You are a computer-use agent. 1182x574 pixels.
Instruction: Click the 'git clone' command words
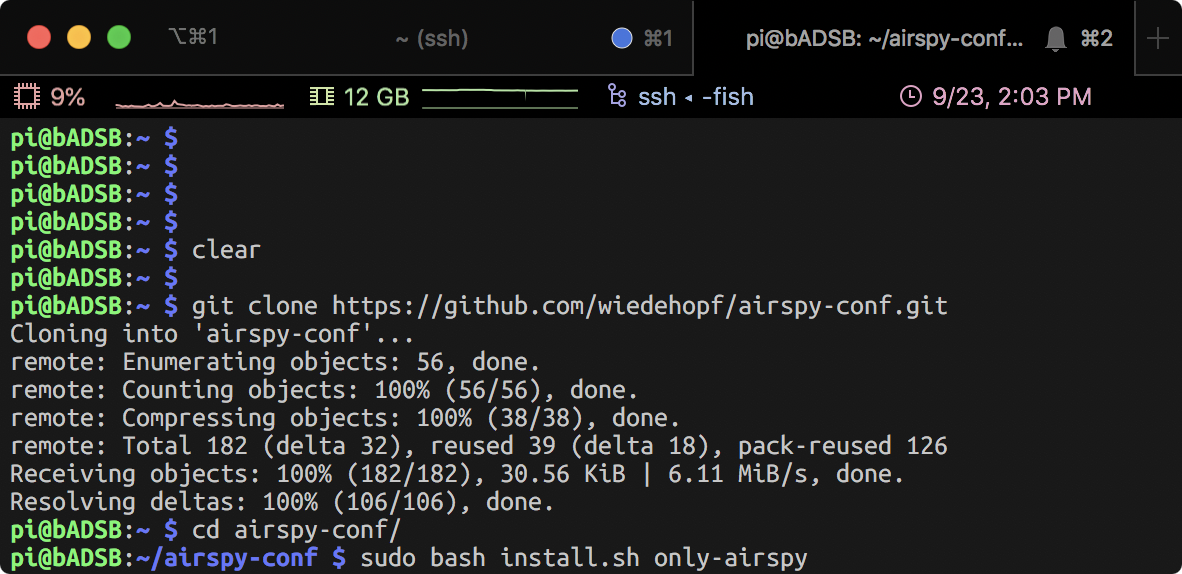[255, 305]
